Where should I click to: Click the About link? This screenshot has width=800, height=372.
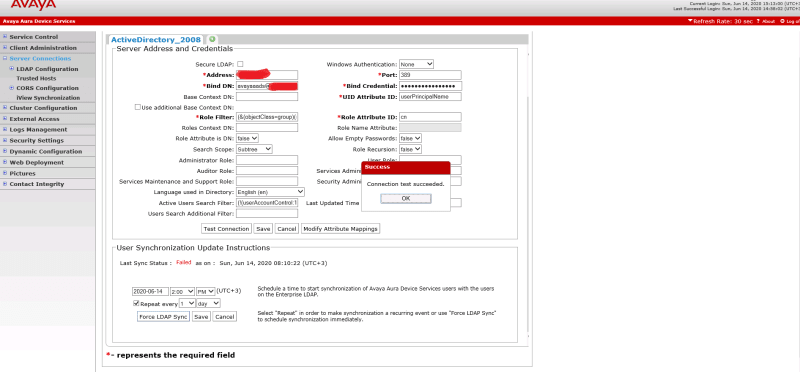coord(769,21)
